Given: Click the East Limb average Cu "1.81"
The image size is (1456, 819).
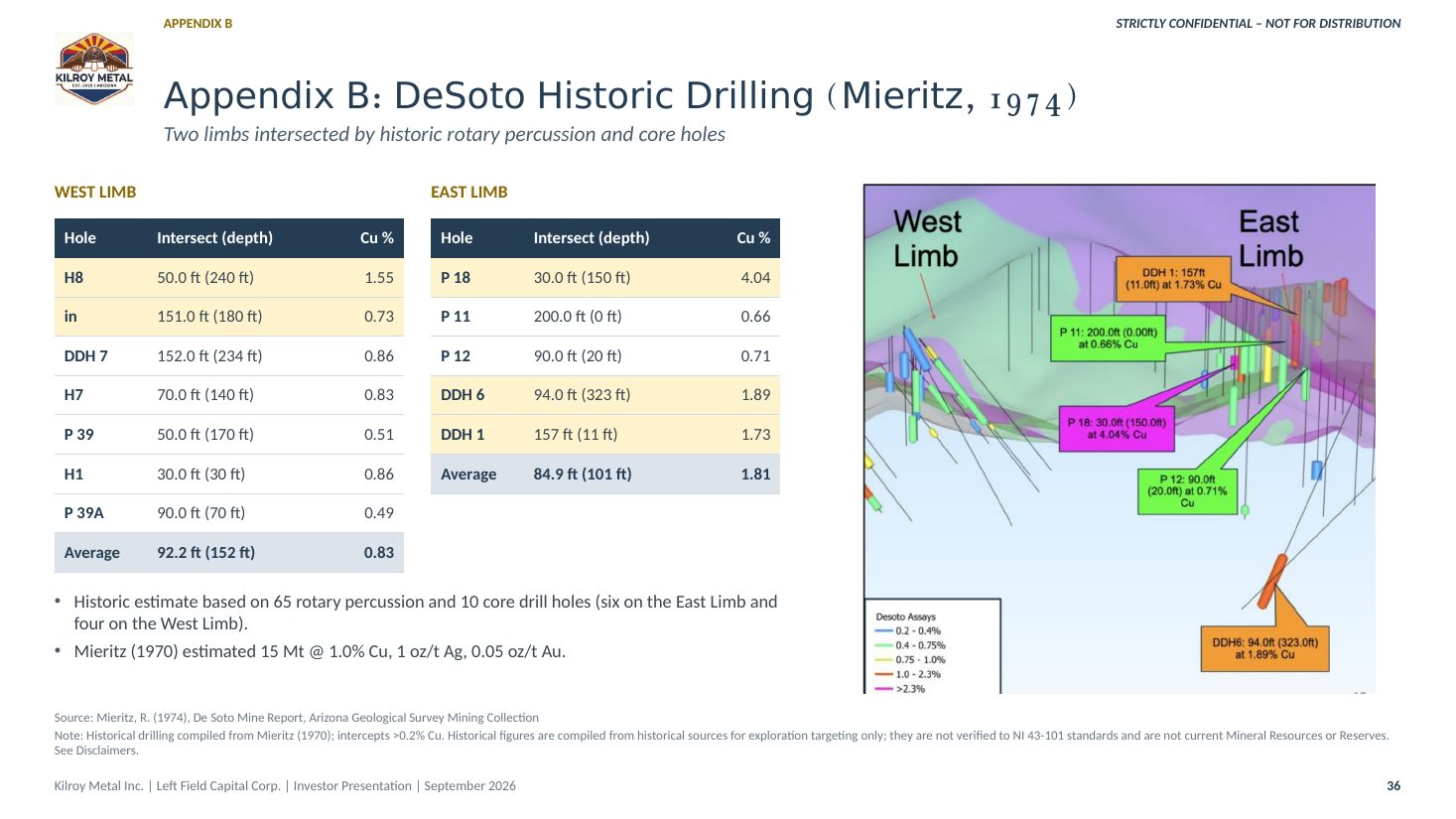Looking at the screenshot, I should click(755, 475).
